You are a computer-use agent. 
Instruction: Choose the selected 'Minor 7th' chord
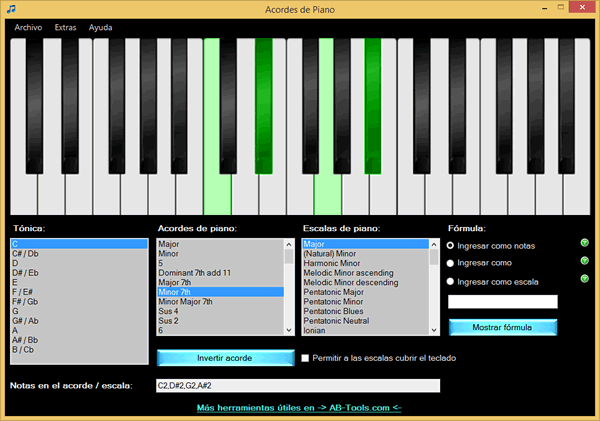[x=221, y=292]
